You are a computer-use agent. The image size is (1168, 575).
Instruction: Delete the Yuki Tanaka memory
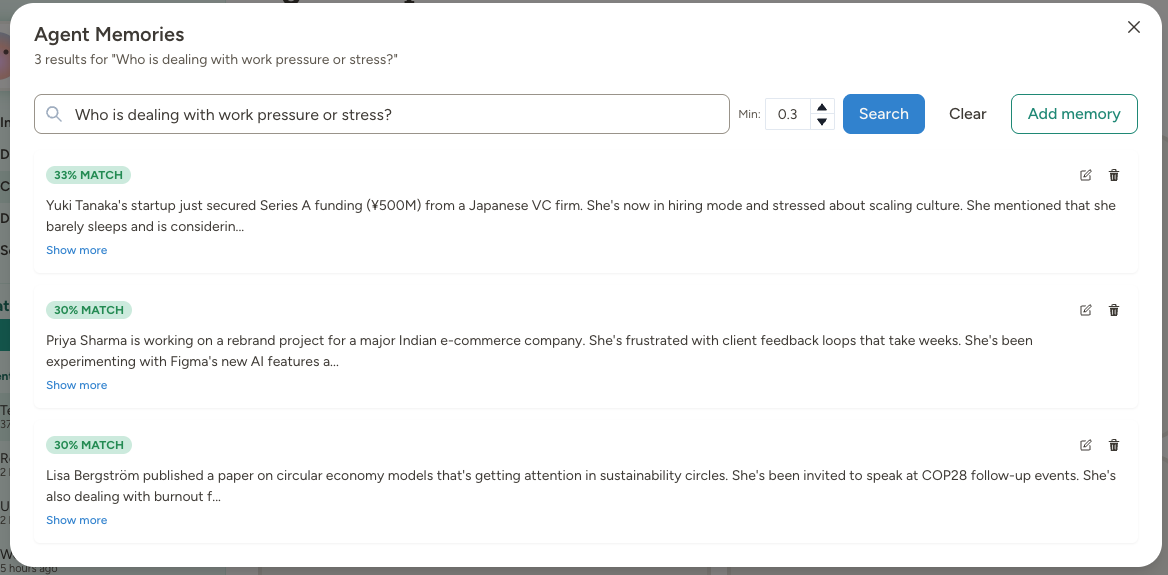(x=1114, y=175)
